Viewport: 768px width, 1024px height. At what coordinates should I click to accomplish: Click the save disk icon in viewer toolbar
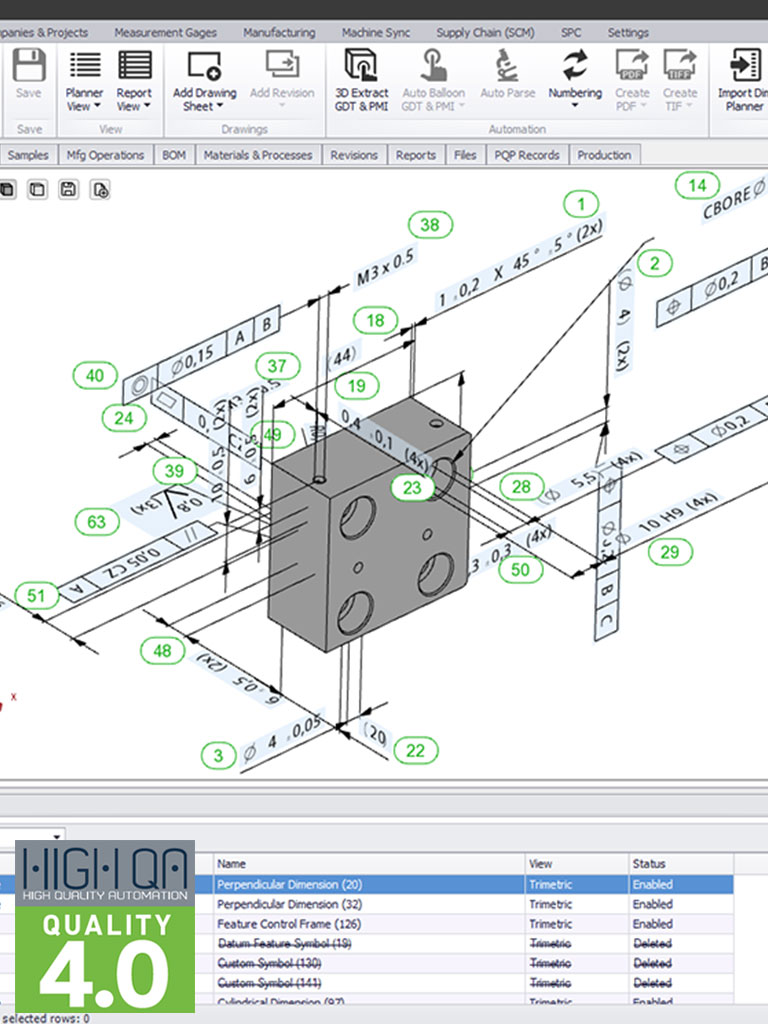[69, 189]
